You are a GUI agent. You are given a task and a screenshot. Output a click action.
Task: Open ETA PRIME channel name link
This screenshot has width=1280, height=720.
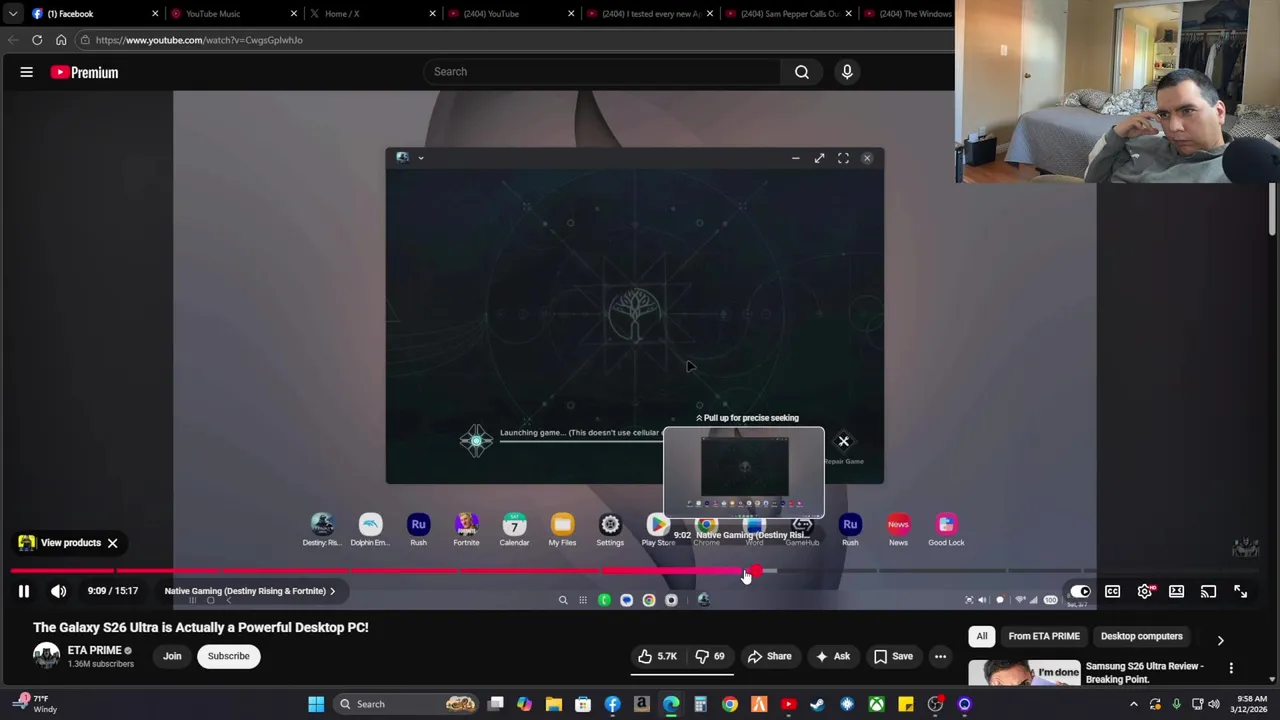pyautogui.click(x=94, y=650)
